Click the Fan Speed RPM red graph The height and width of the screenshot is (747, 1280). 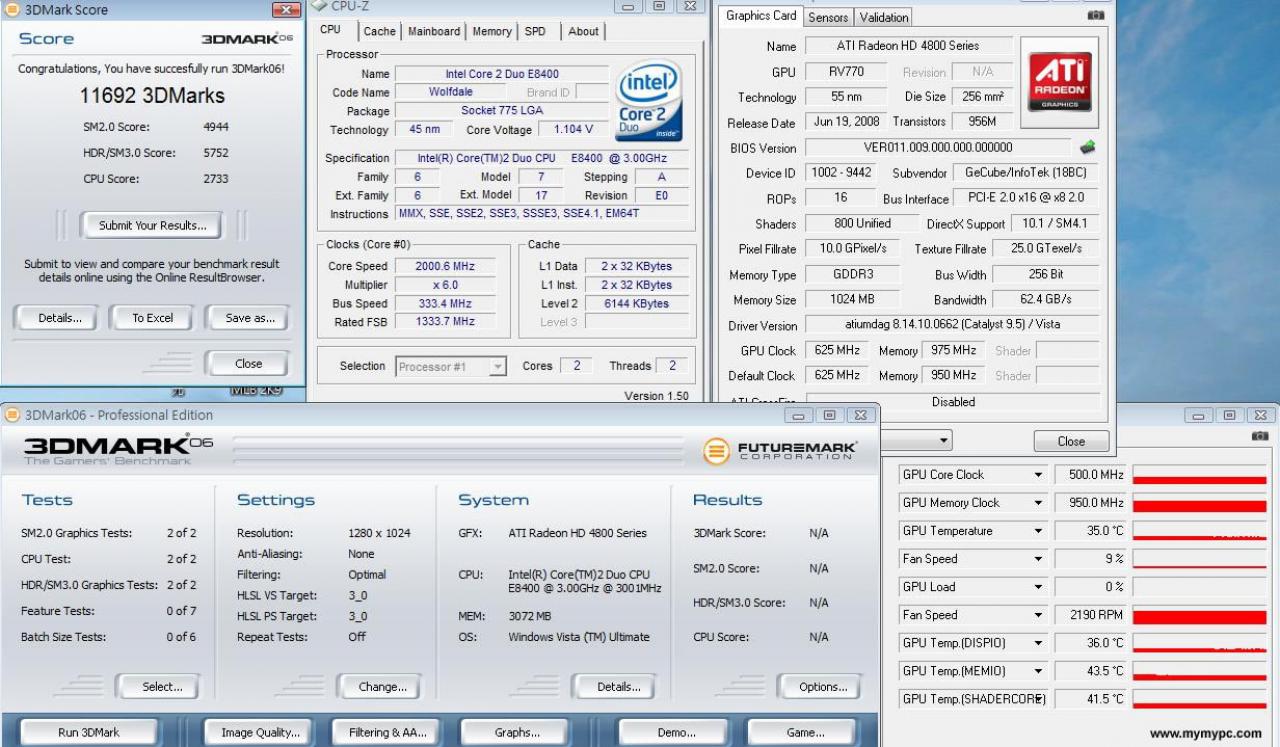1200,615
